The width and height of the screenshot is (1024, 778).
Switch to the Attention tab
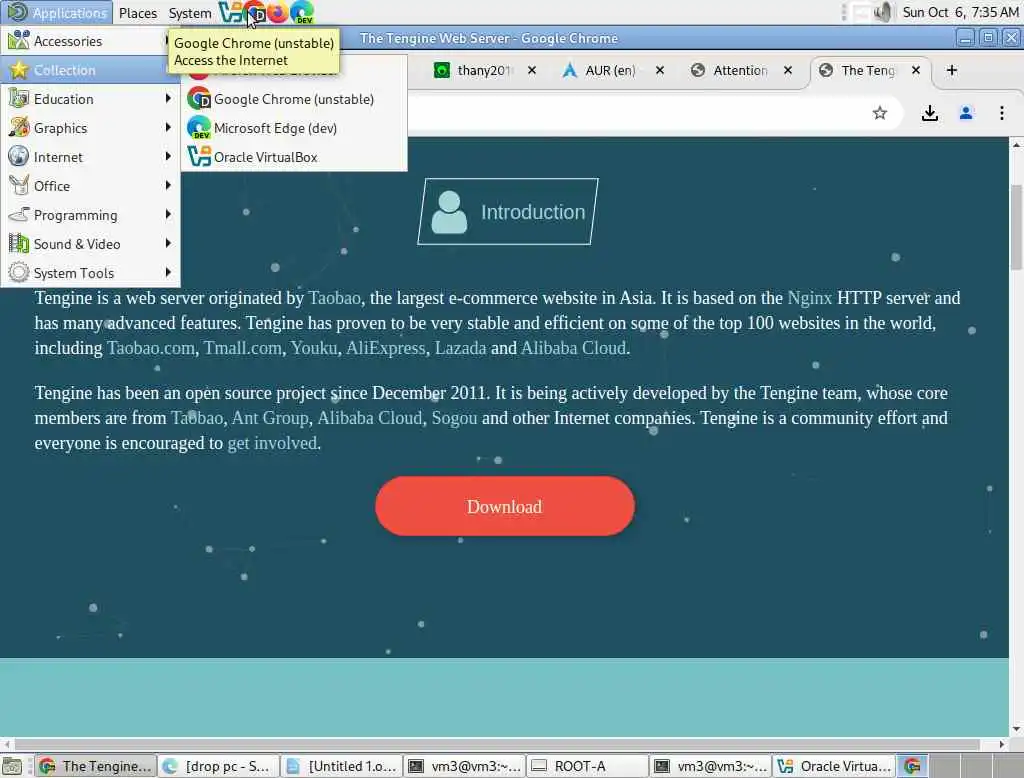tap(740, 70)
